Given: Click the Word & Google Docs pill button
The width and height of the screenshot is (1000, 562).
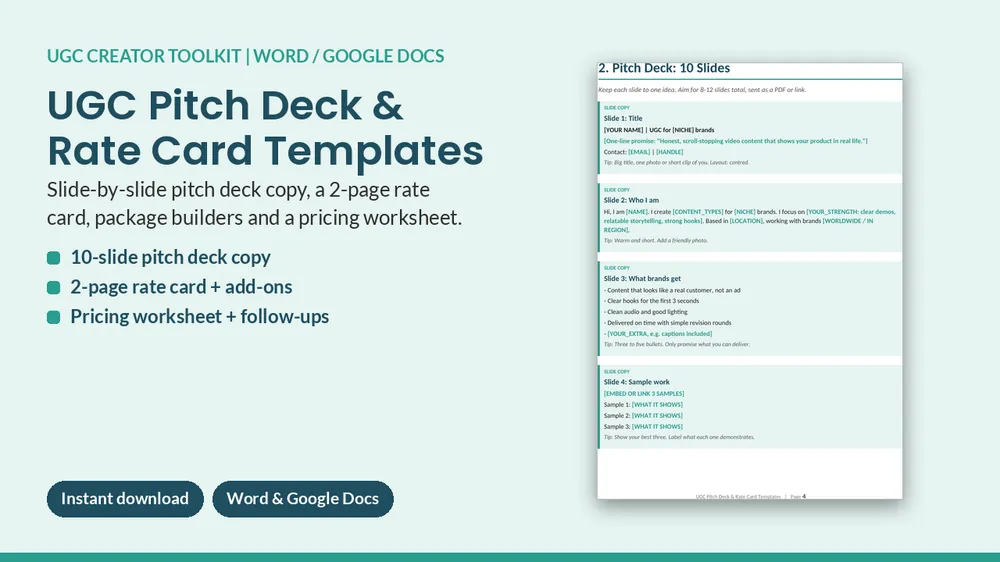Looking at the screenshot, I should (x=303, y=499).
